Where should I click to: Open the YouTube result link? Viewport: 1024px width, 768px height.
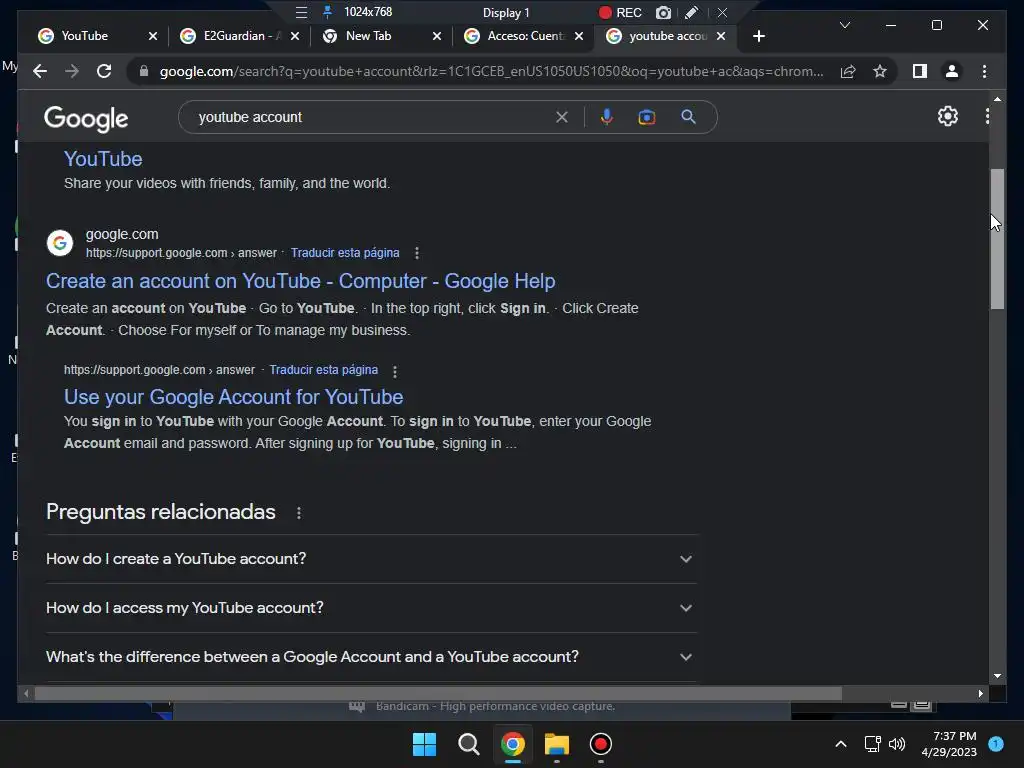103,159
